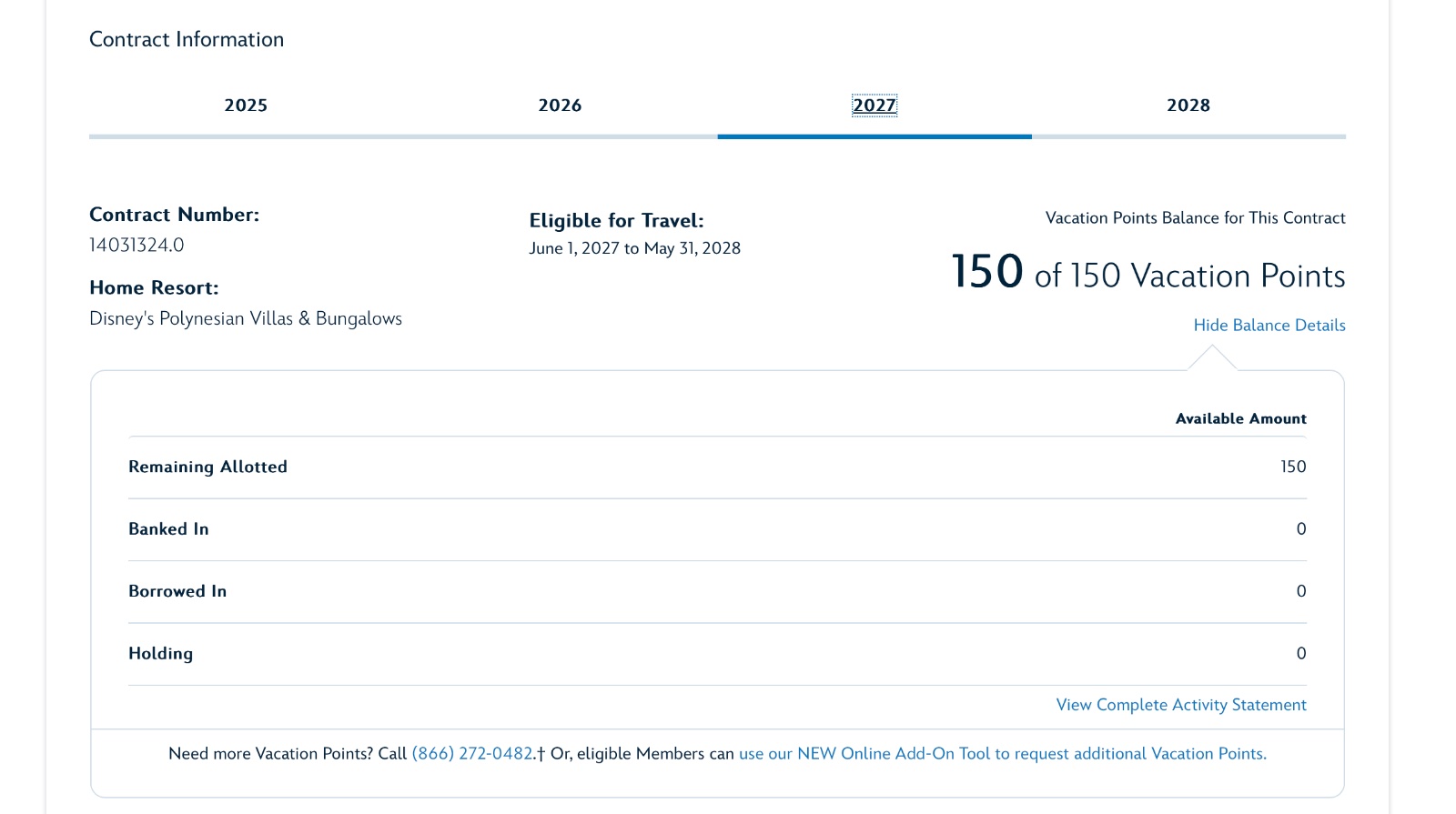The width and height of the screenshot is (1456, 814).
Task: Collapse details with Hide Balance Details
Action: coord(1269,326)
